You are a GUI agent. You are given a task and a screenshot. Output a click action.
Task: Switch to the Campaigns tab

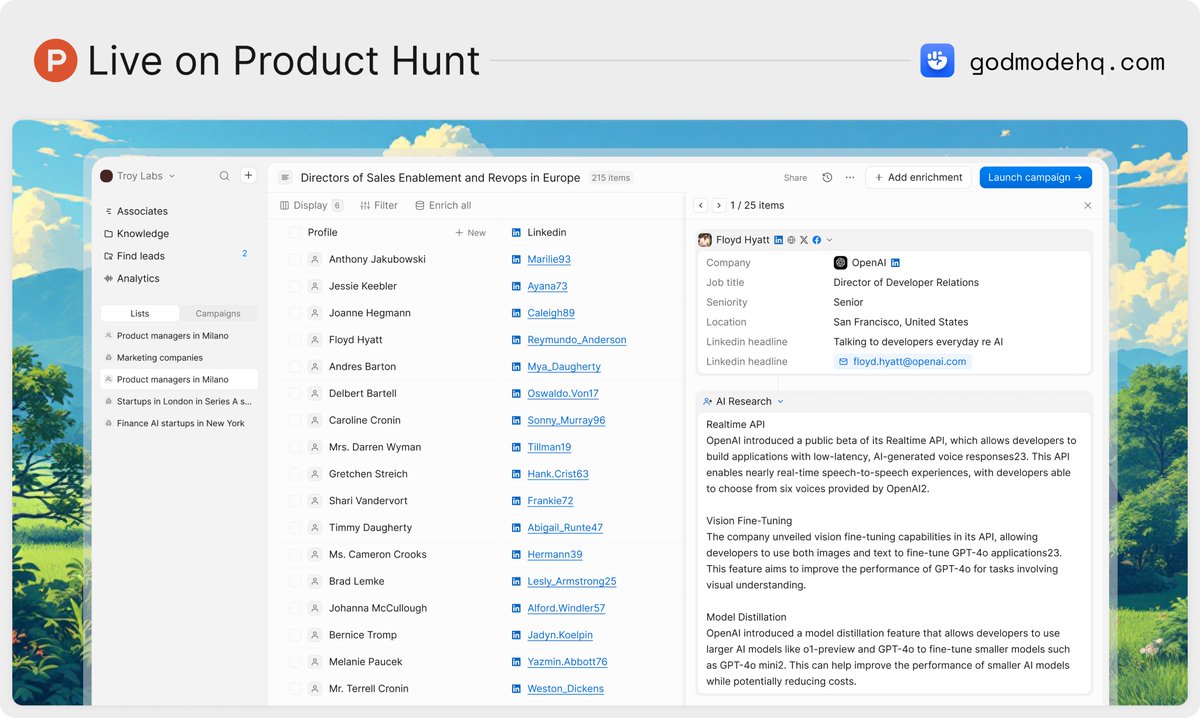[x=218, y=313]
